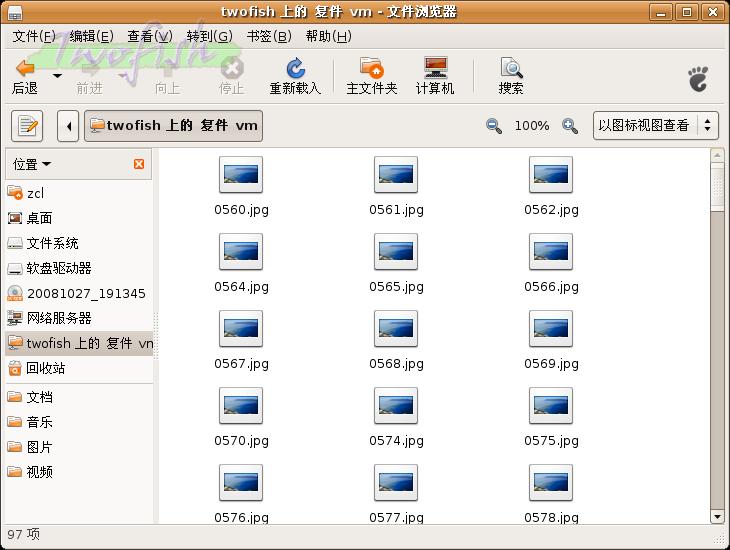Select the 'twofish 上的 复件 vm' path button
Viewport: 730px width, 550px height.
coord(173,126)
